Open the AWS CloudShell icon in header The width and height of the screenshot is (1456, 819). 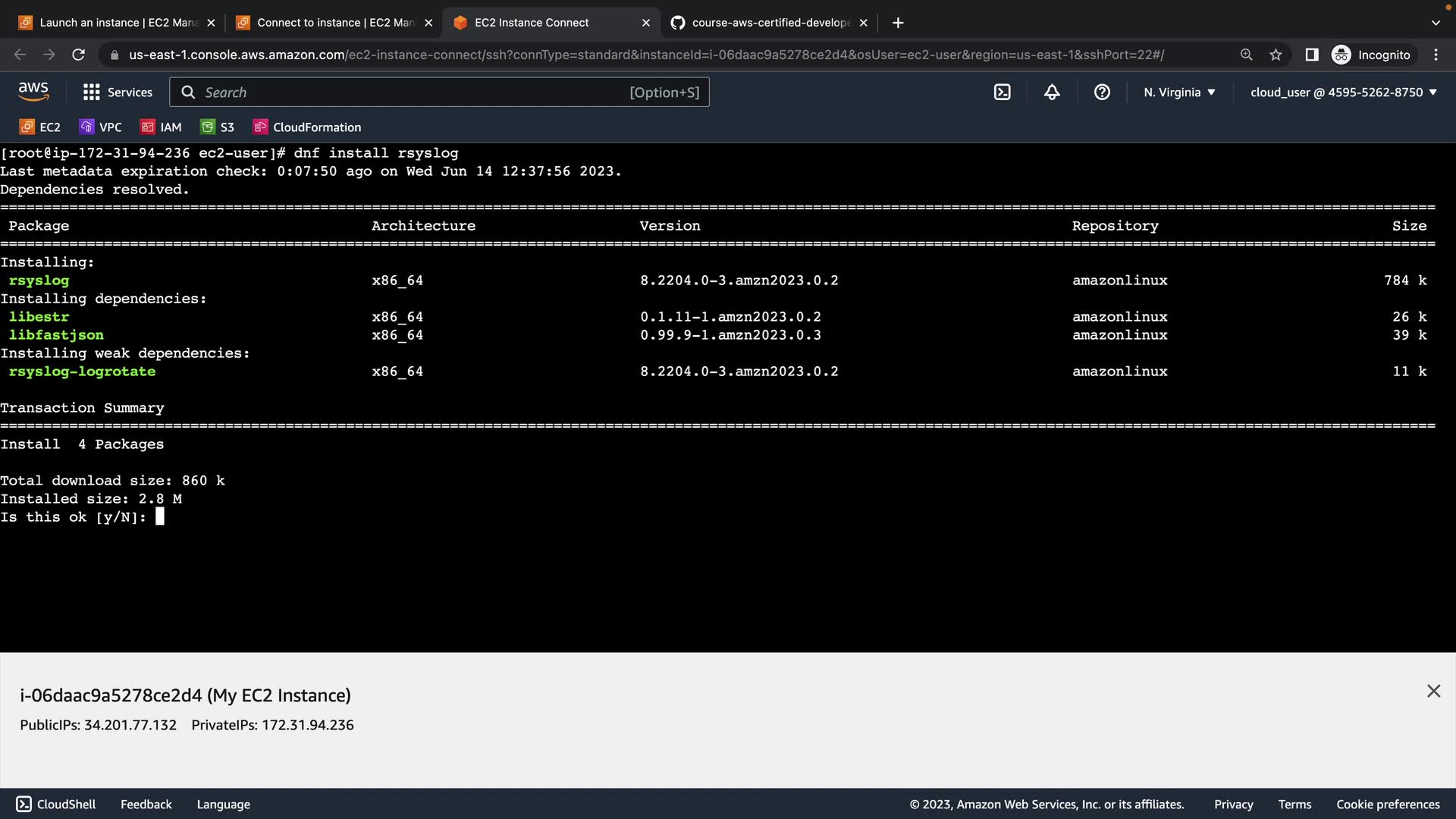point(1002,93)
